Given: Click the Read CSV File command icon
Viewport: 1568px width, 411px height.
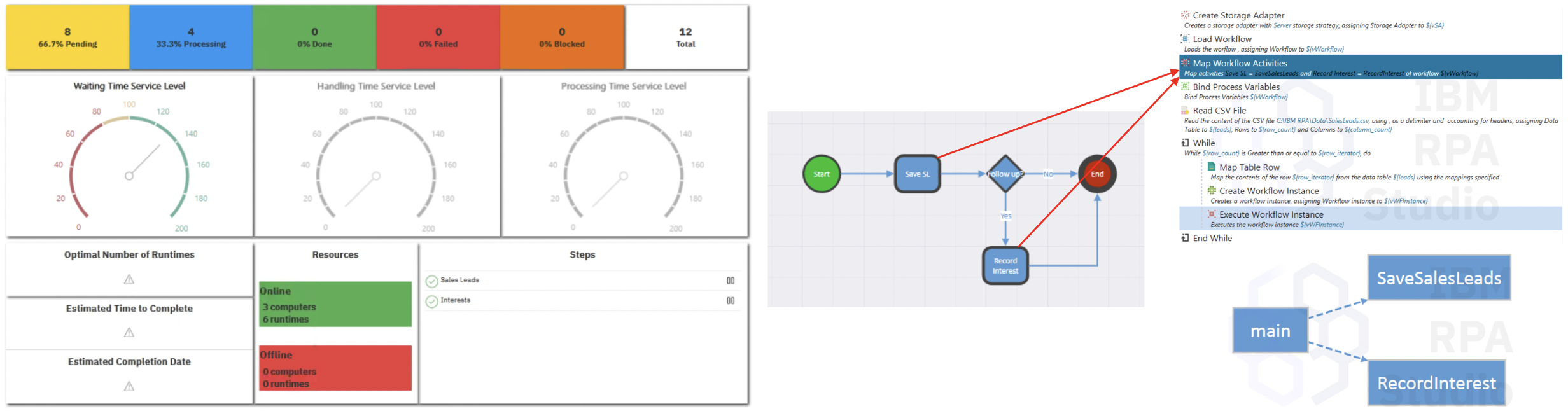Looking at the screenshot, I should [1185, 110].
